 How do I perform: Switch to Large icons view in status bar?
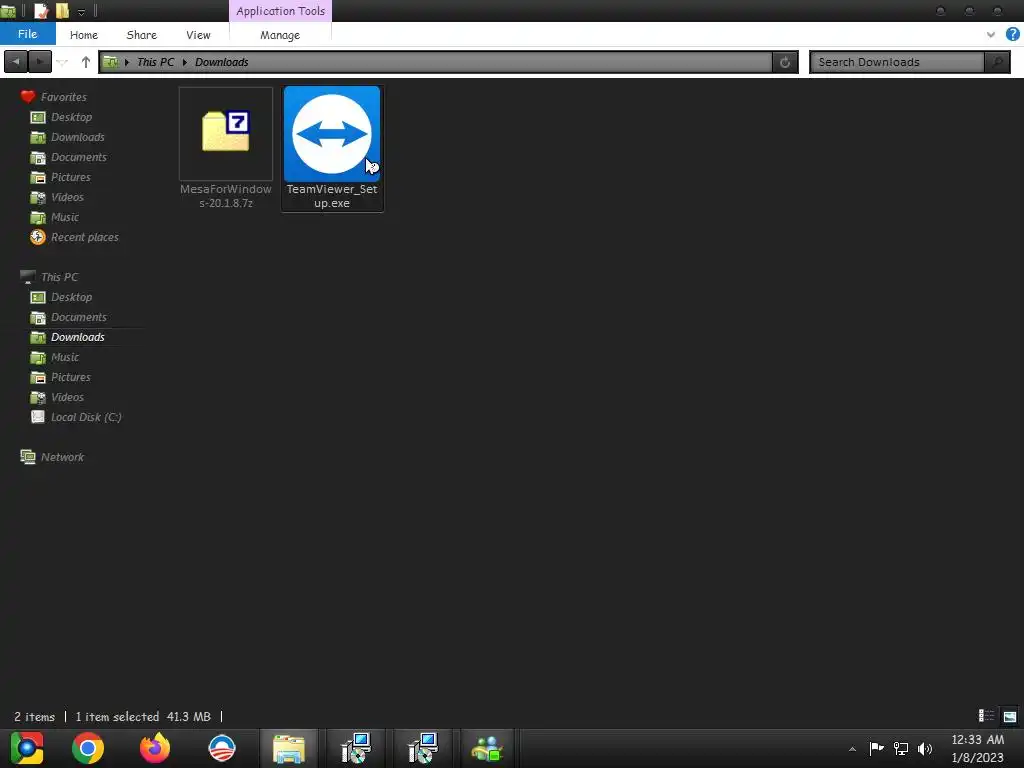(x=1010, y=716)
